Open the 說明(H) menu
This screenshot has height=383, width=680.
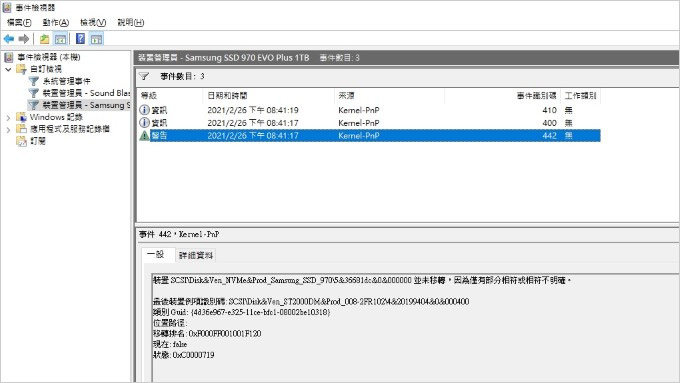coord(131,23)
